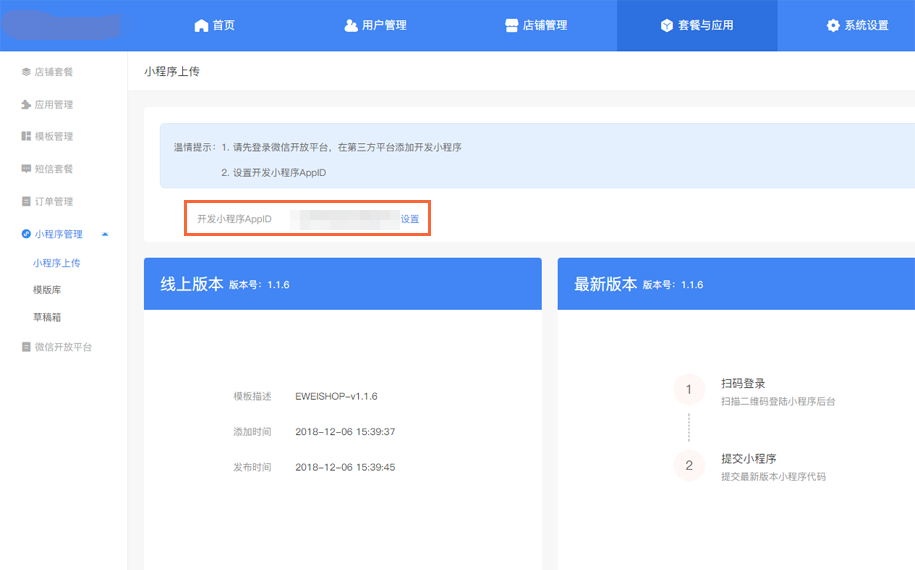This screenshot has width=915, height=570.
Task: Click the 模板管理 grid icon in sidebar
Action: coord(26,136)
